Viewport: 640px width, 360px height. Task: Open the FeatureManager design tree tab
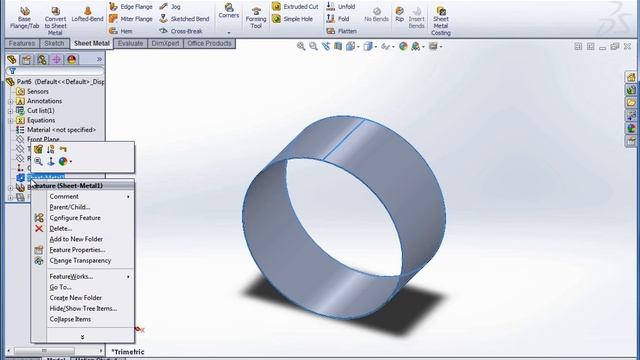12,60
